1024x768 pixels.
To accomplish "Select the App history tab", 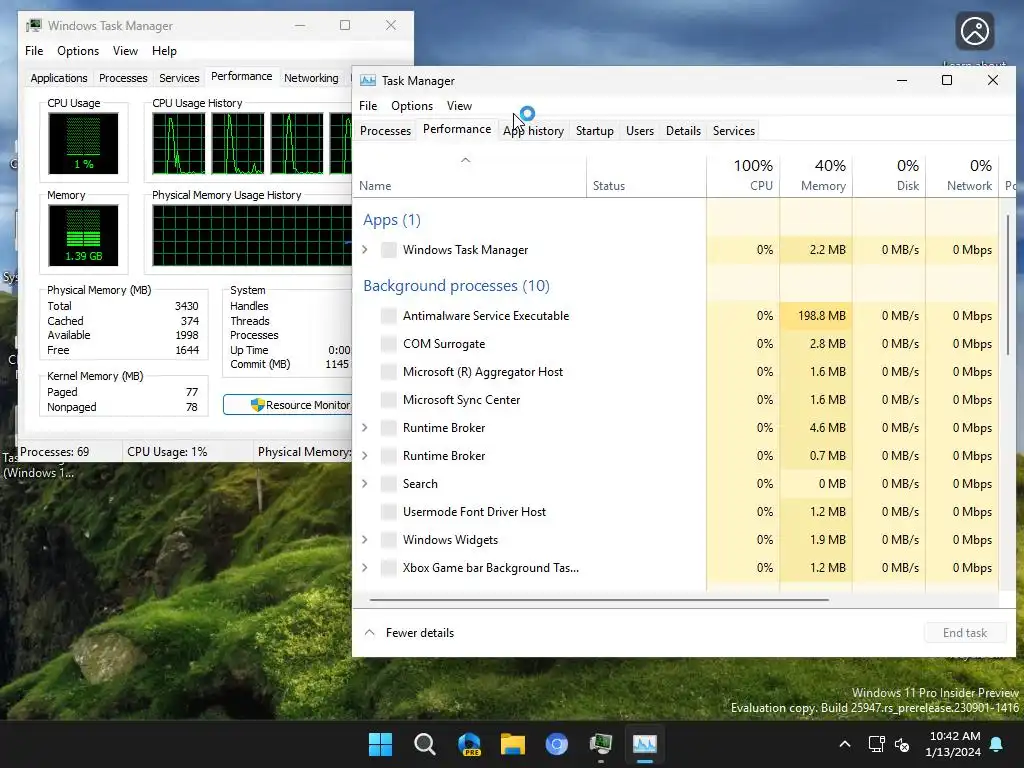I will [x=534, y=131].
